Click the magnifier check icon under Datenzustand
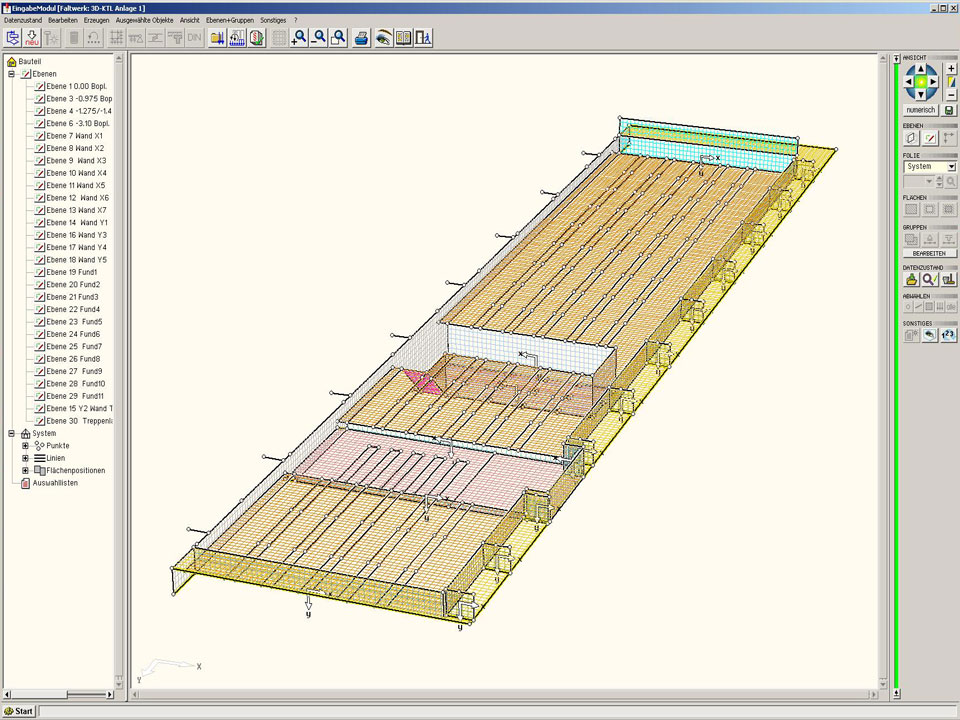960x720 pixels. 929,280
